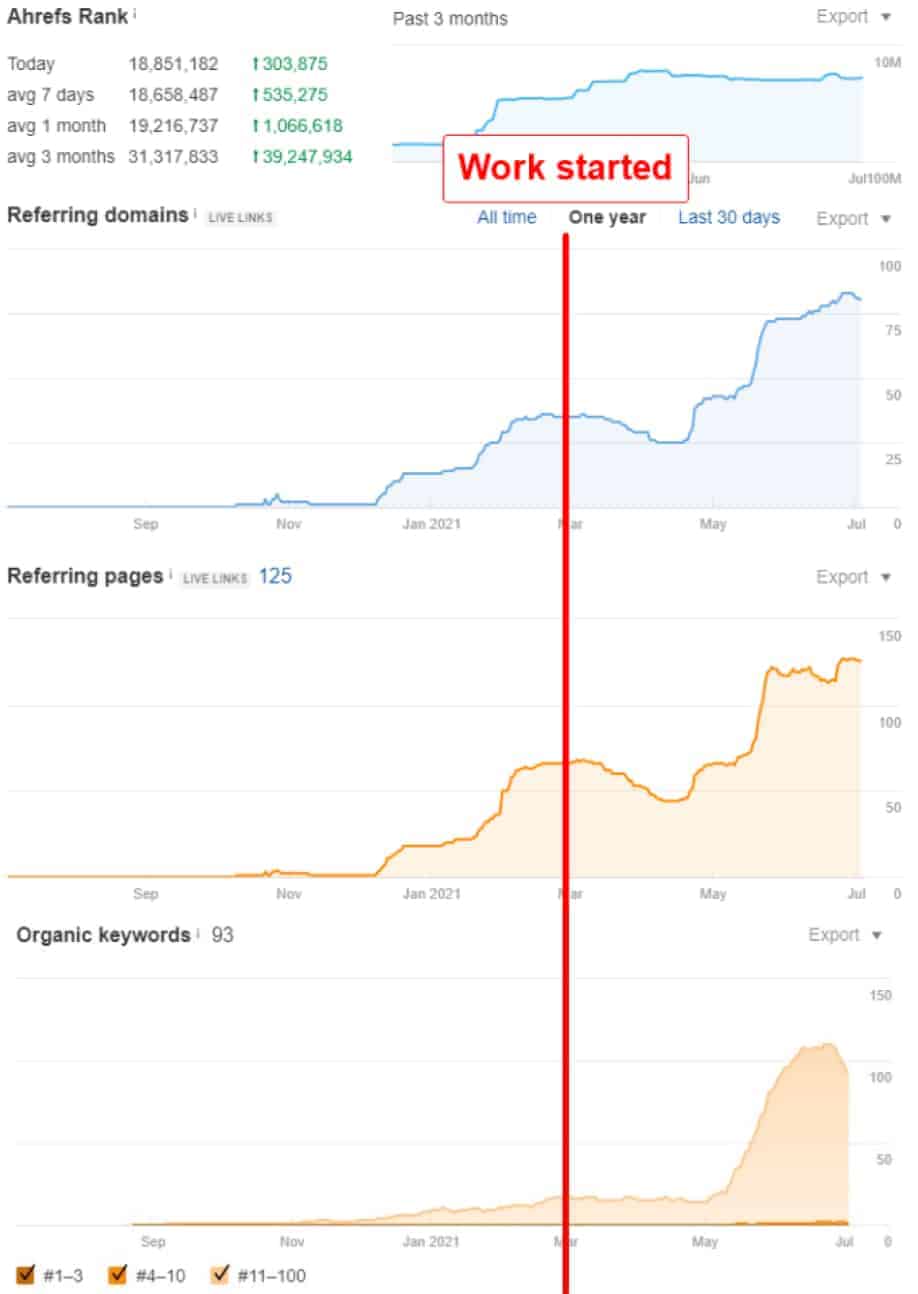The height and width of the screenshot is (1294, 918).
Task: Disable the #11–100 positions checkbox
Action: 220,1275
